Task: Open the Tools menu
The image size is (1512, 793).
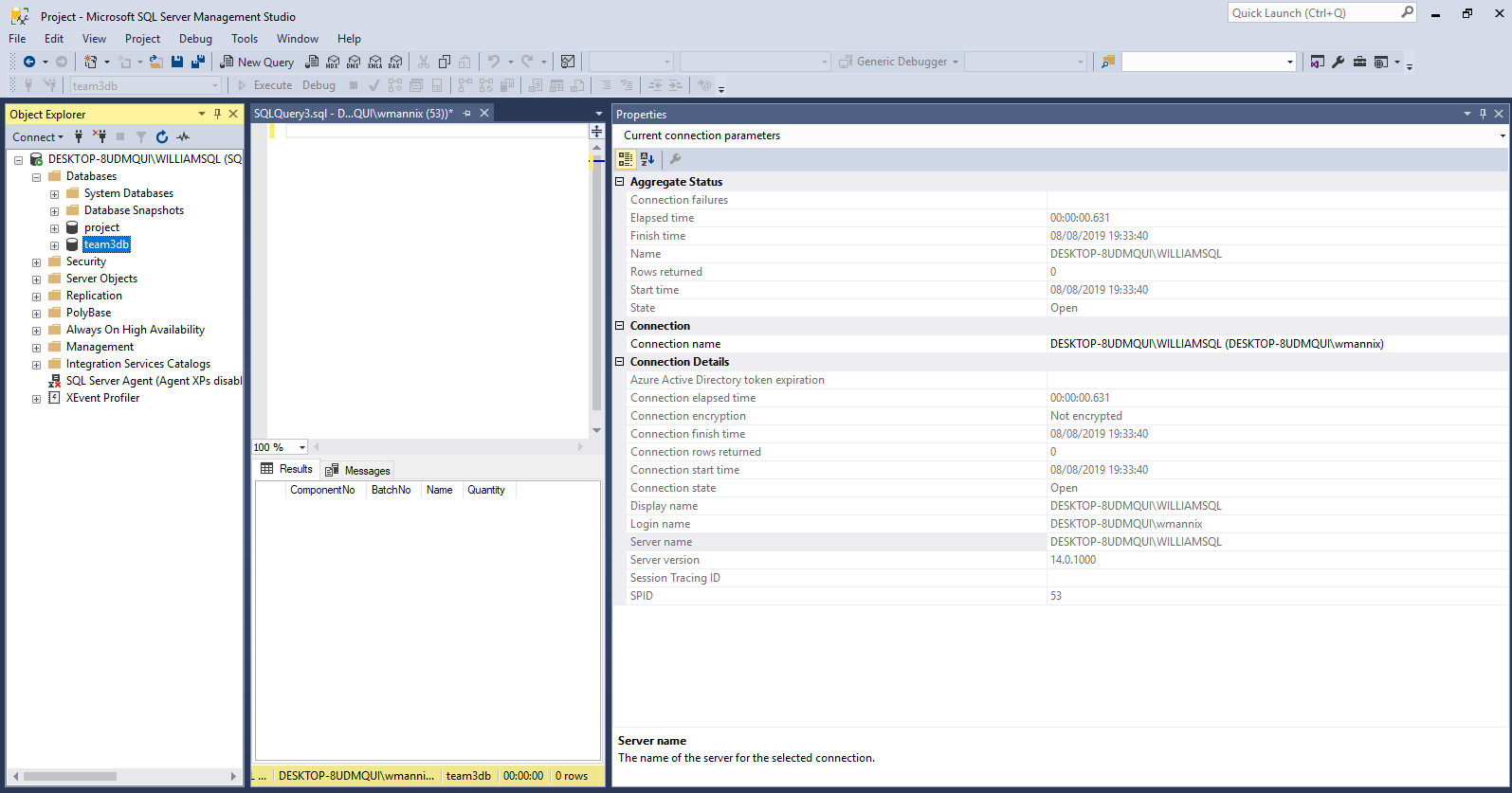Action: (x=245, y=39)
